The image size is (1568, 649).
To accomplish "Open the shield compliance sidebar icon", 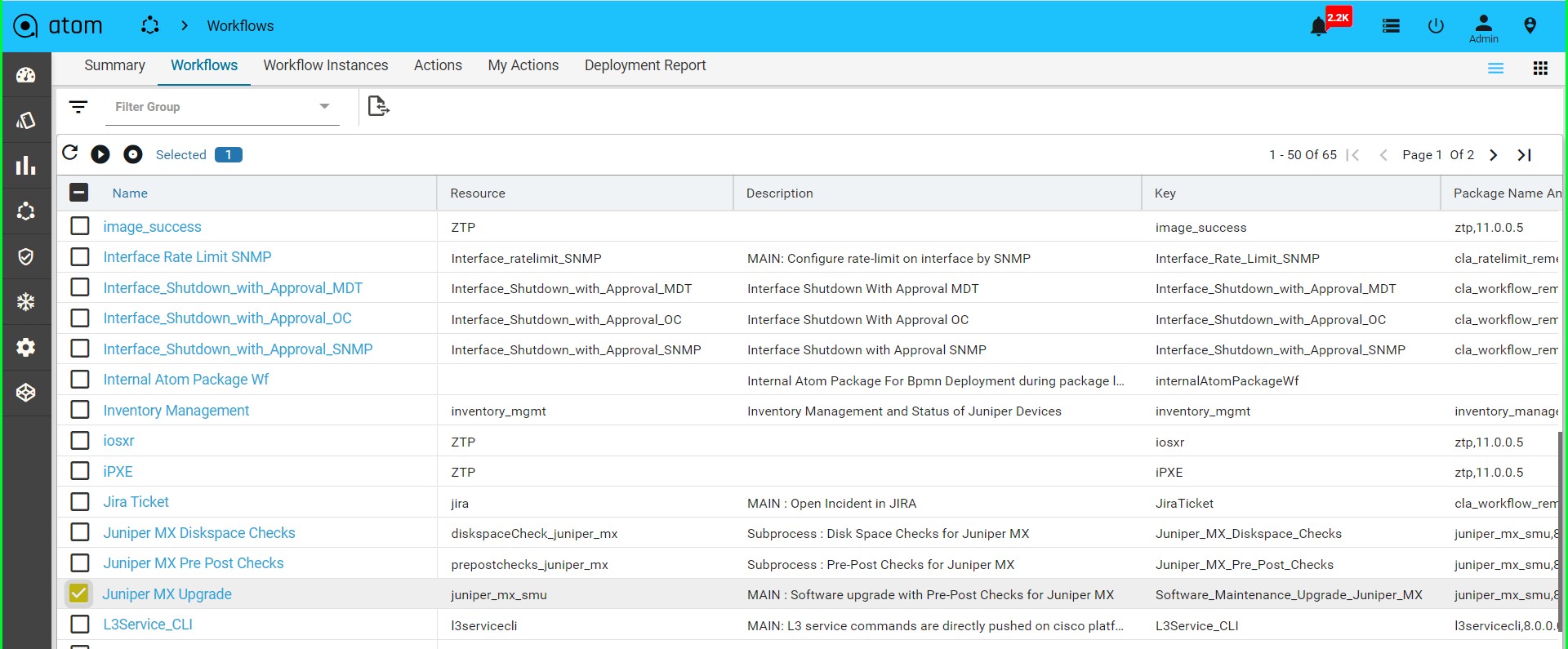I will click(26, 257).
